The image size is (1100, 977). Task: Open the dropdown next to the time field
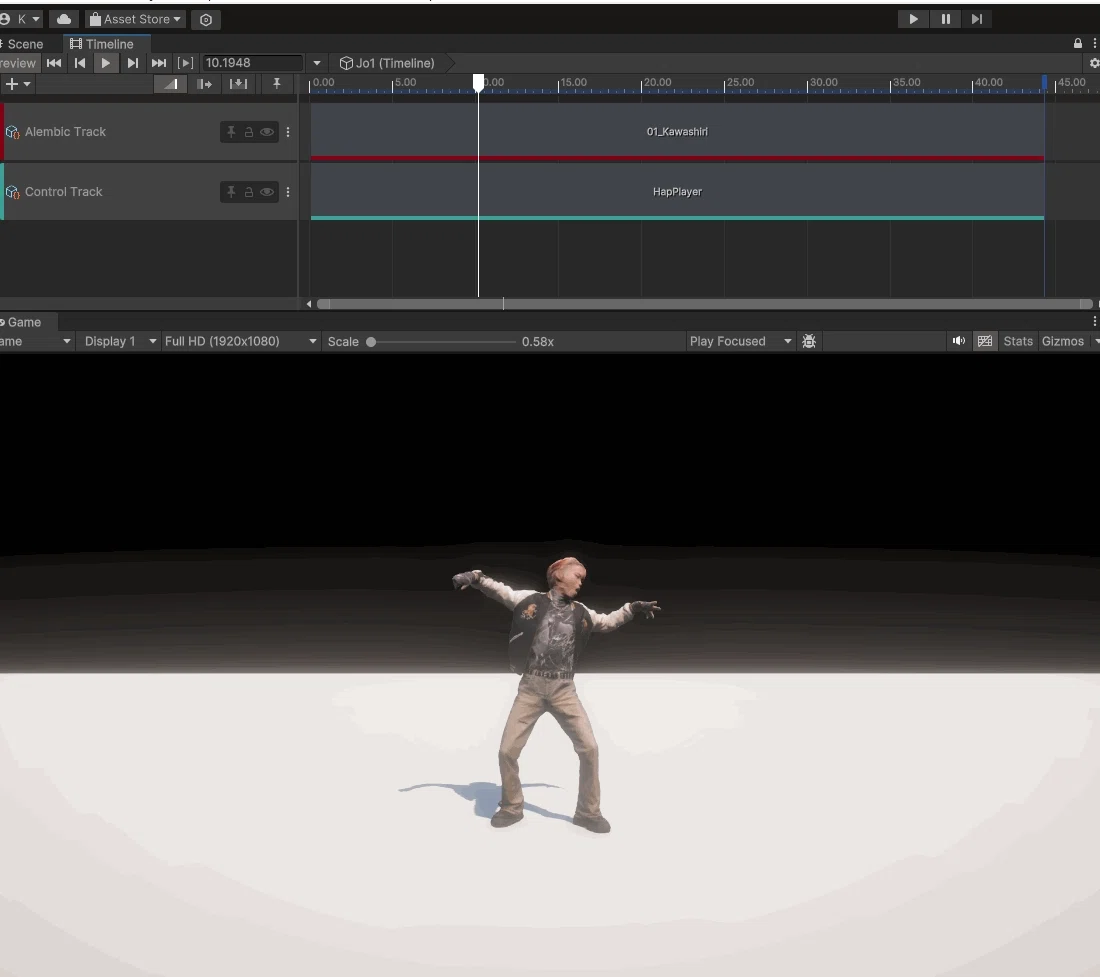click(x=317, y=63)
